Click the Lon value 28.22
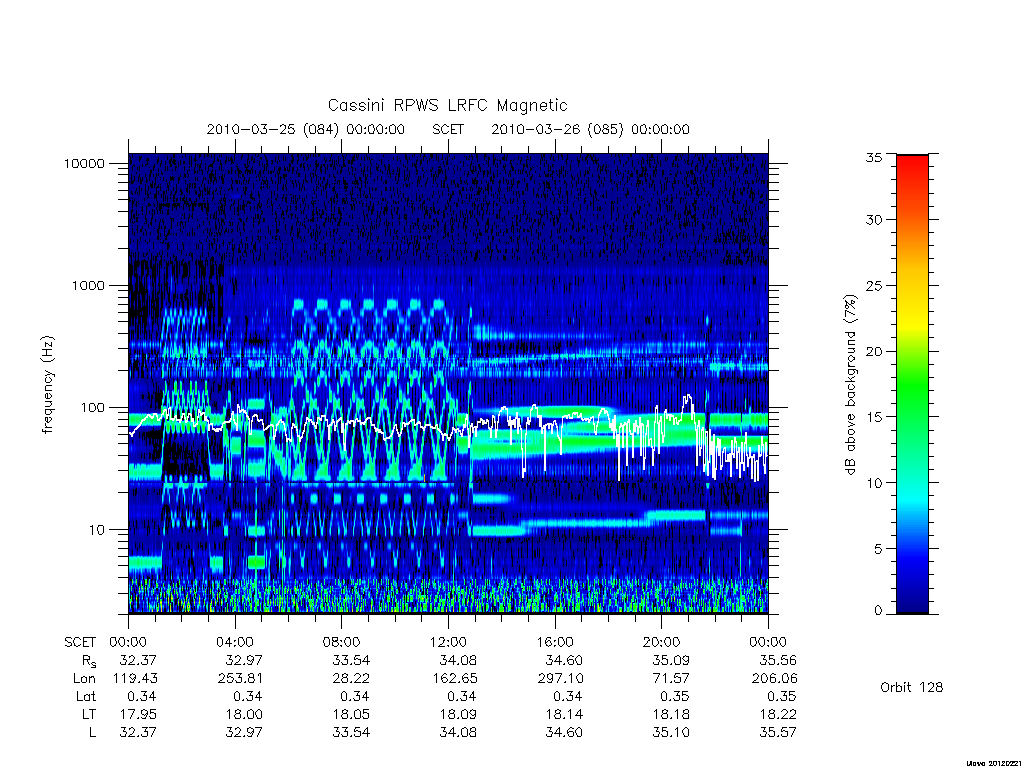 [351, 679]
